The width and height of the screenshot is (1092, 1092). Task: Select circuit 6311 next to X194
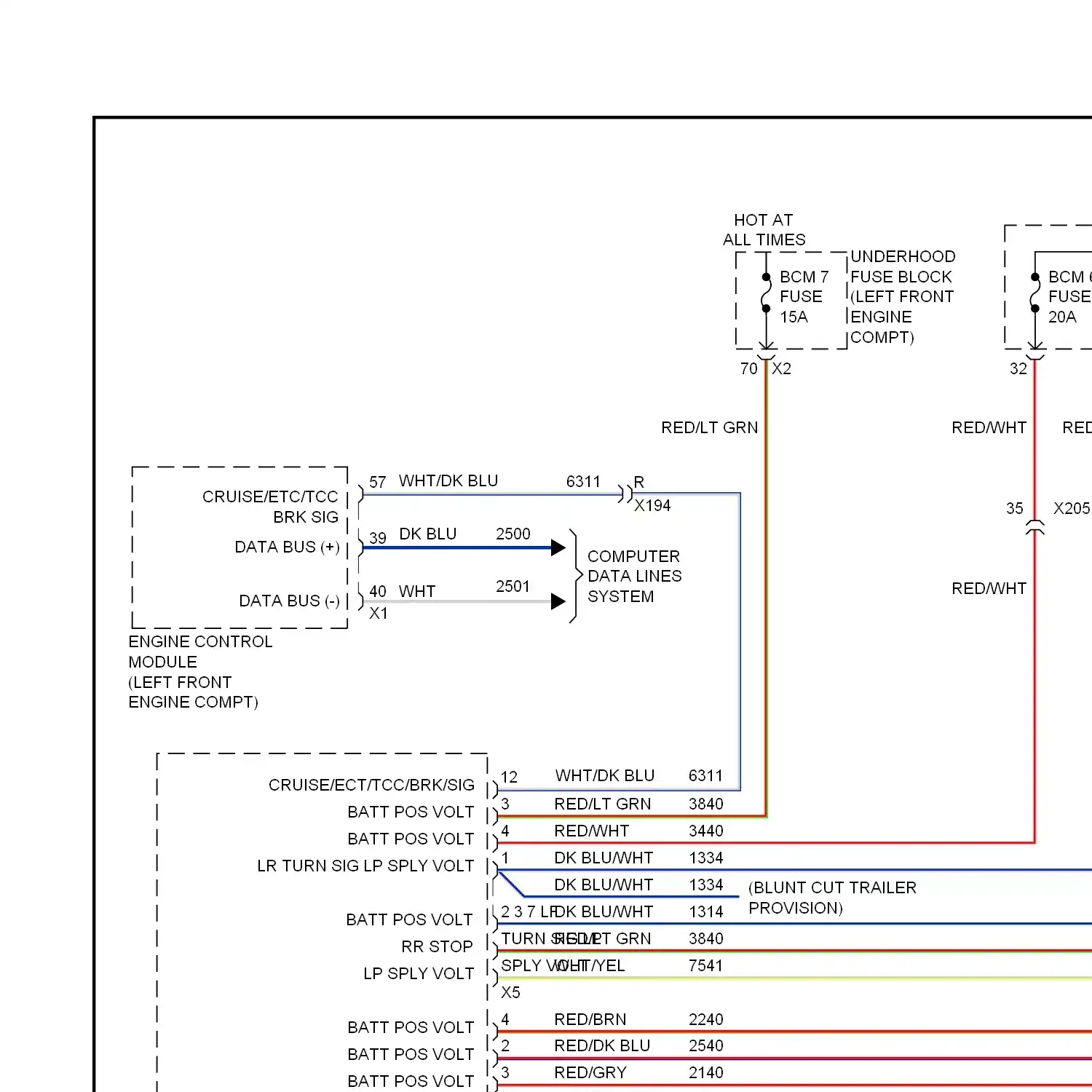pyautogui.click(x=583, y=481)
